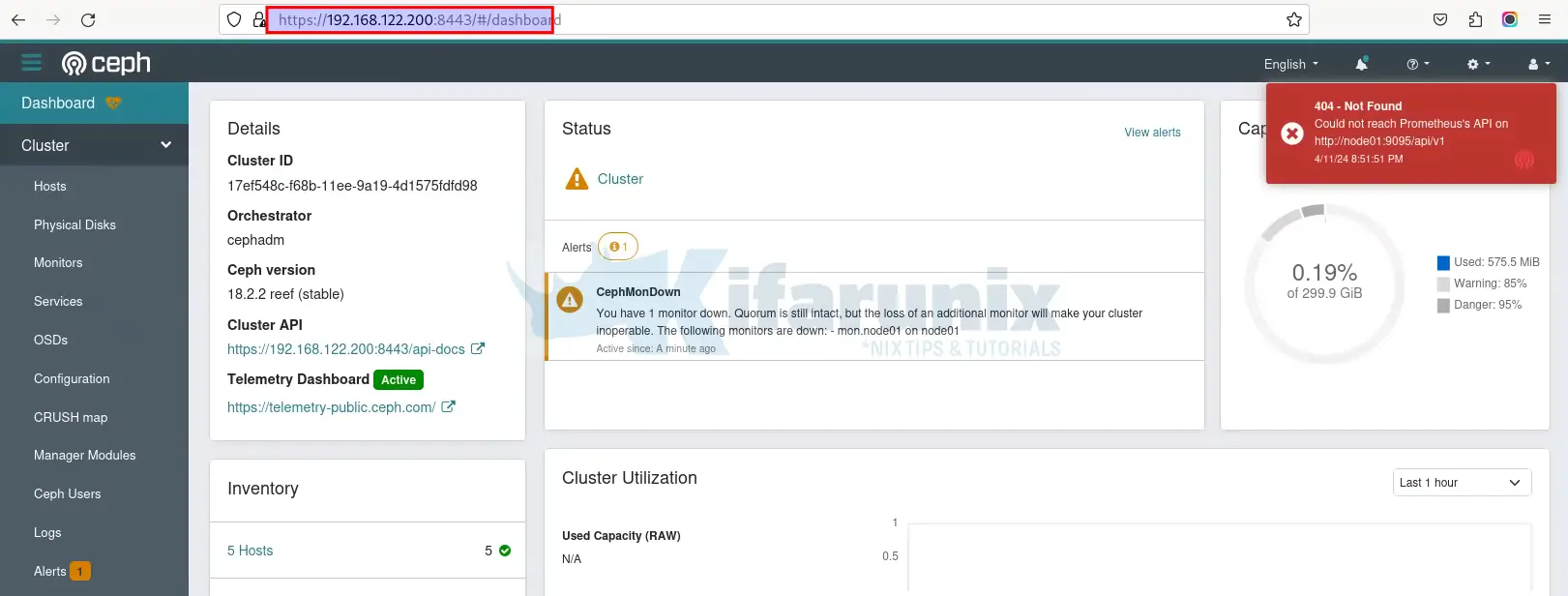This screenshot has height=596, width=1568.
Task: Bookmark page with the star icon
Action: coord(1293,19)
